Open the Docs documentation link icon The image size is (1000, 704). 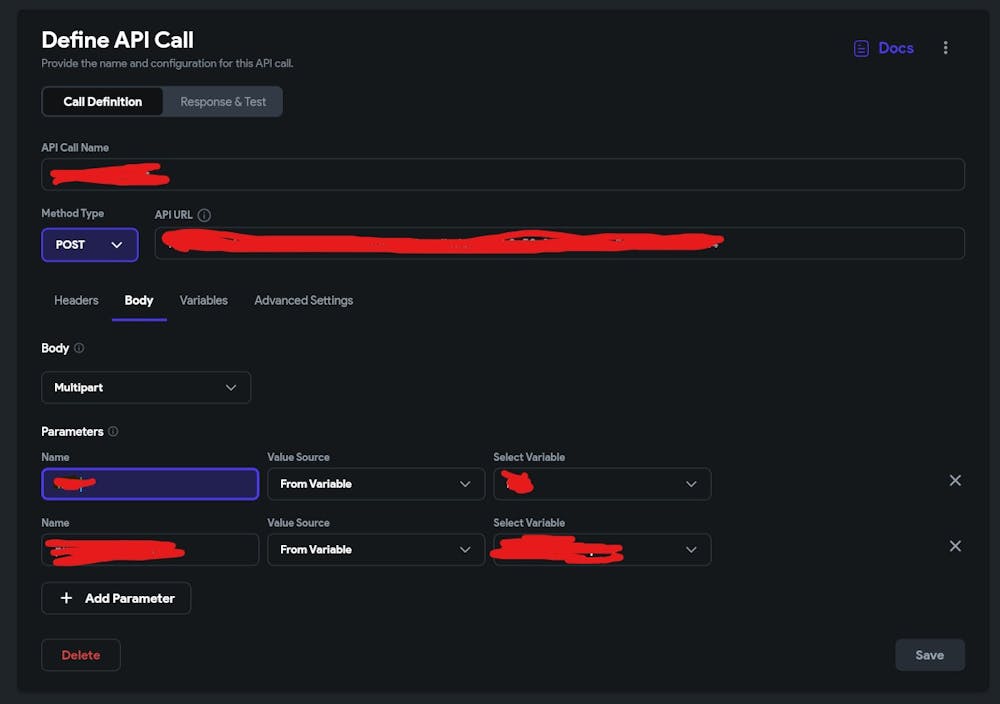pos(860,47)
